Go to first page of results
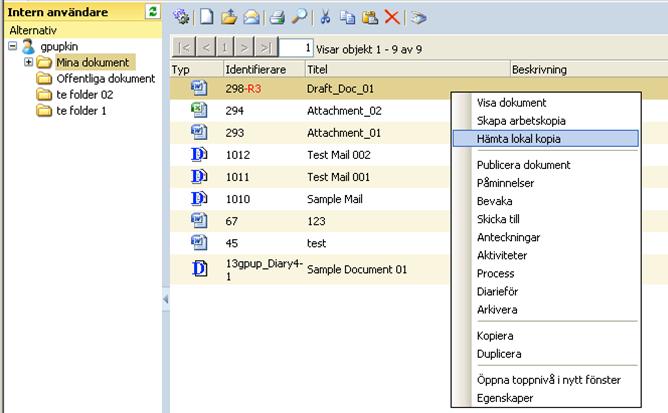 click(184, 47)
